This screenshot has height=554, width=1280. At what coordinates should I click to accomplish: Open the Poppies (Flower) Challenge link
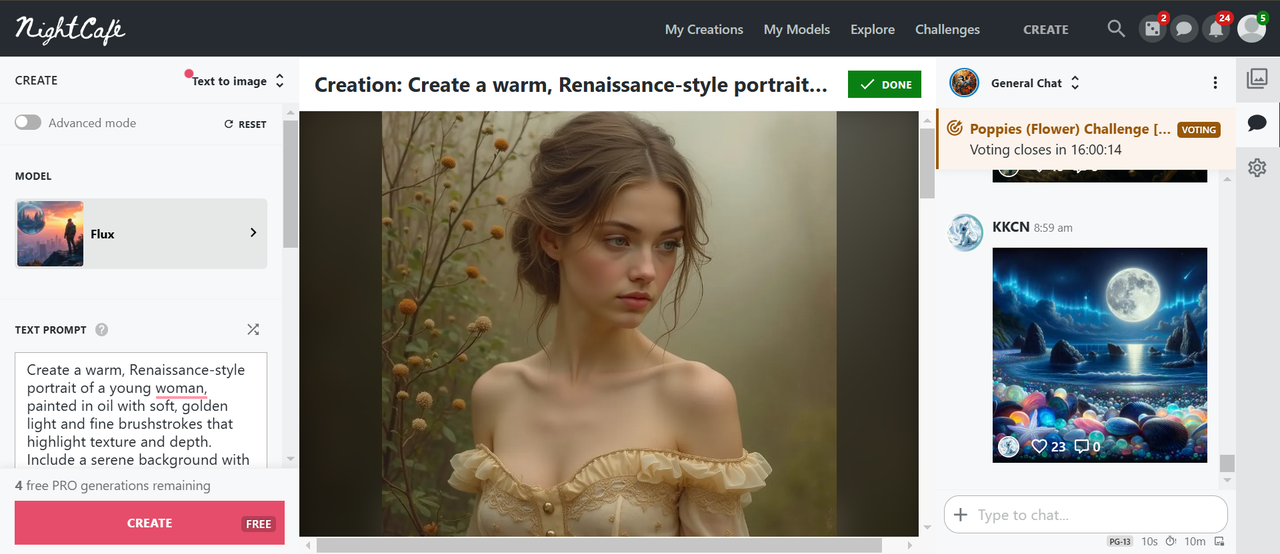1070,129
